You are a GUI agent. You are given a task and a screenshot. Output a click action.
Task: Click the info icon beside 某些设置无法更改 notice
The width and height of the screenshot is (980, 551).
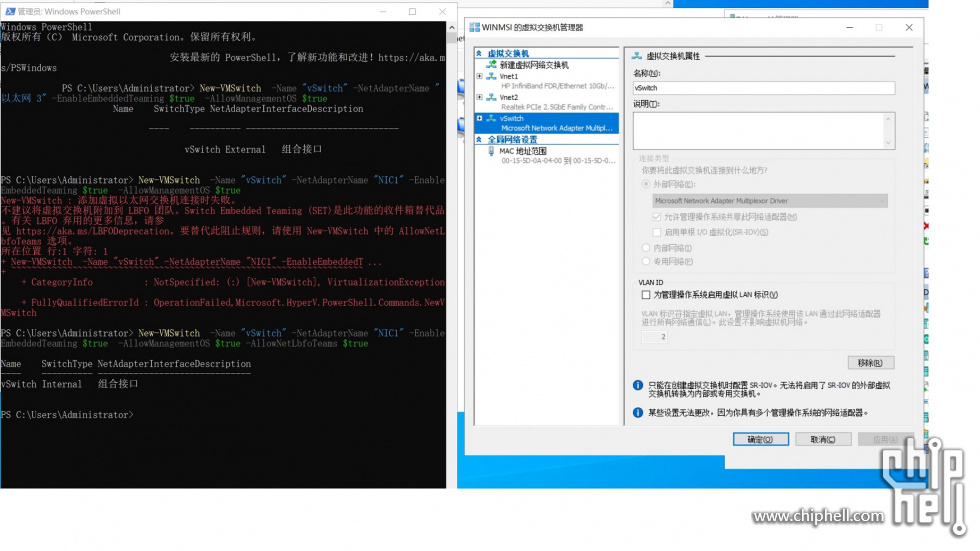click(638, 412)
